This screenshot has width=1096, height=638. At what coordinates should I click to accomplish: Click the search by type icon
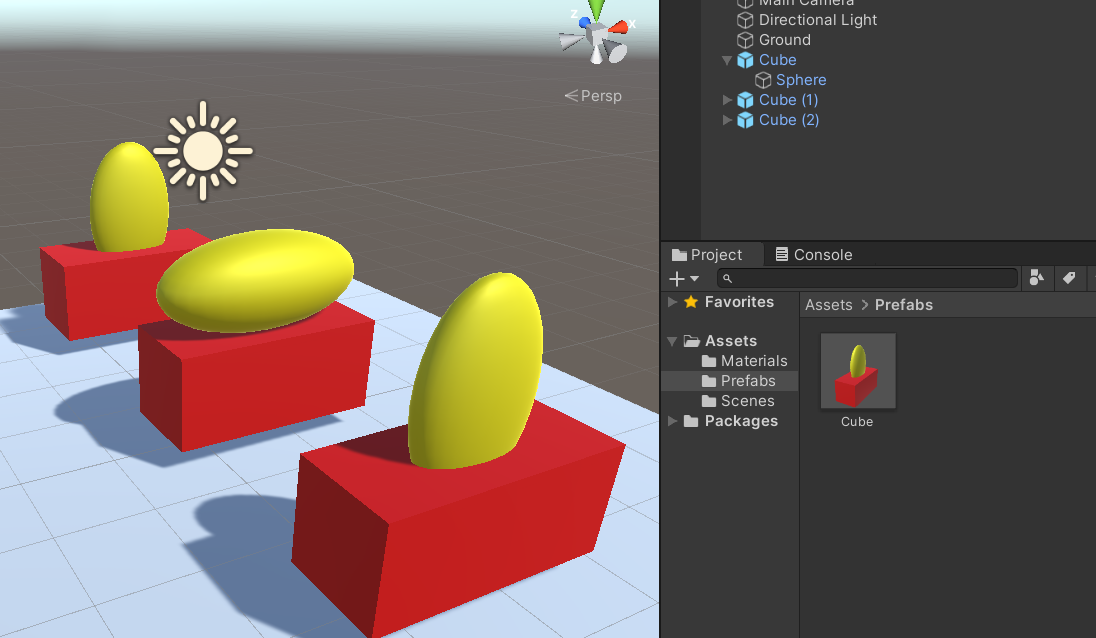click(1036, 278)
